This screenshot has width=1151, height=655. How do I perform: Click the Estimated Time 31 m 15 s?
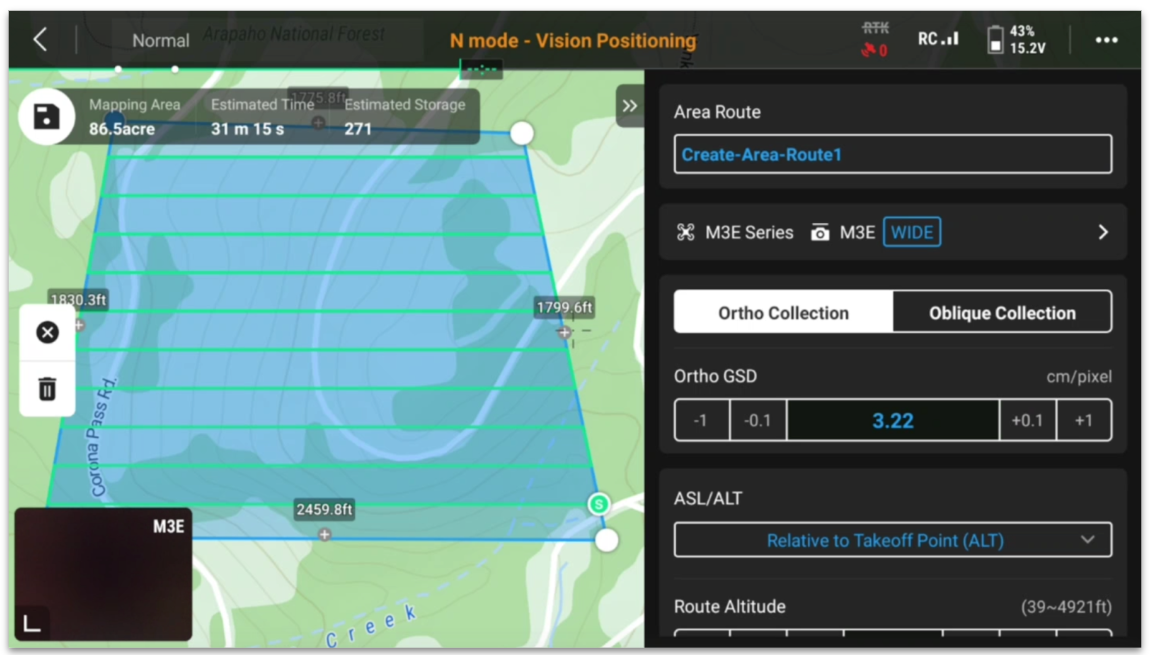point(262,117)
